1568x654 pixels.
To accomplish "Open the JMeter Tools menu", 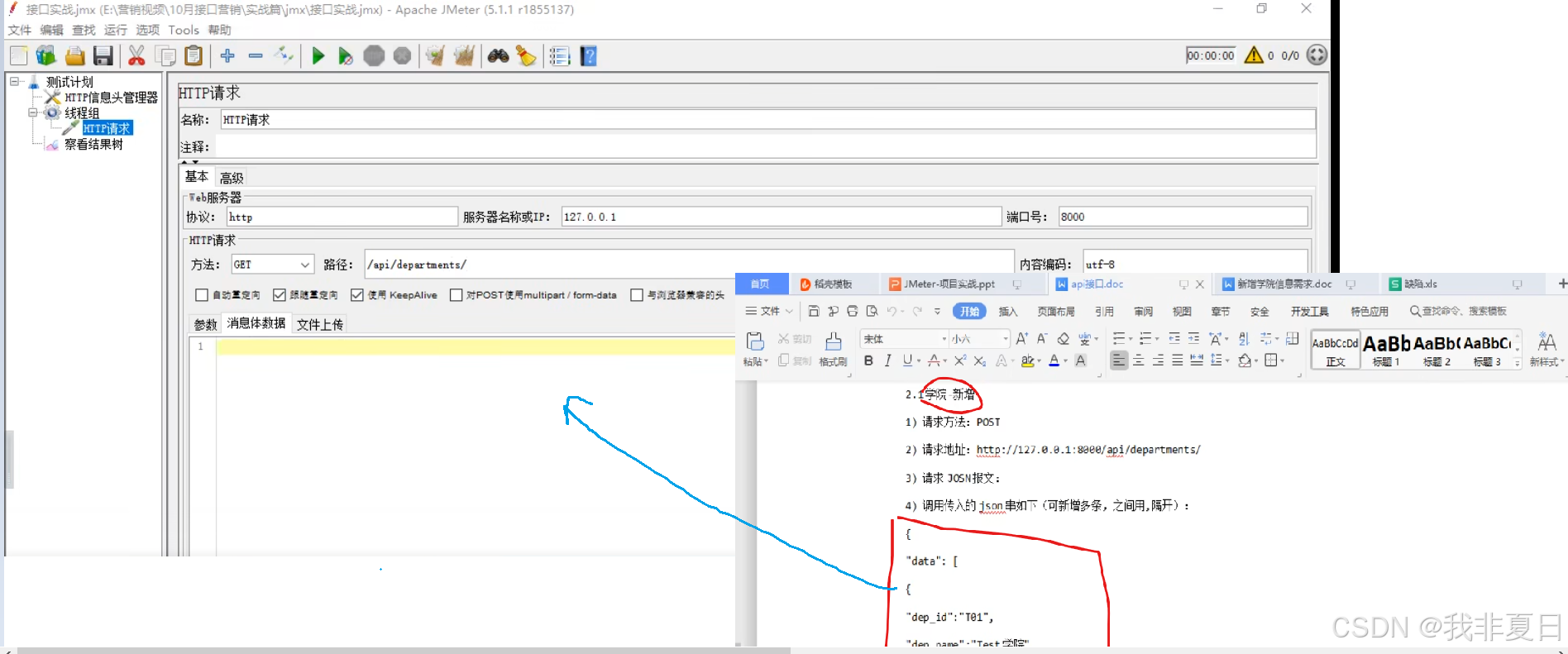I will pyautogui.click(x=184, y=30).
